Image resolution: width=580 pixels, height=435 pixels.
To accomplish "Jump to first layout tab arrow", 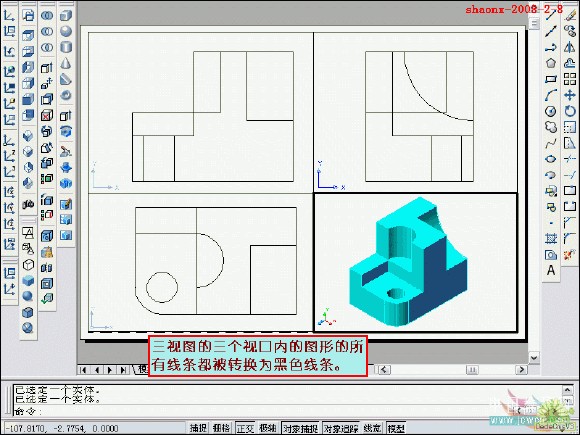I will pyautogui.click(x=83, y=370).
